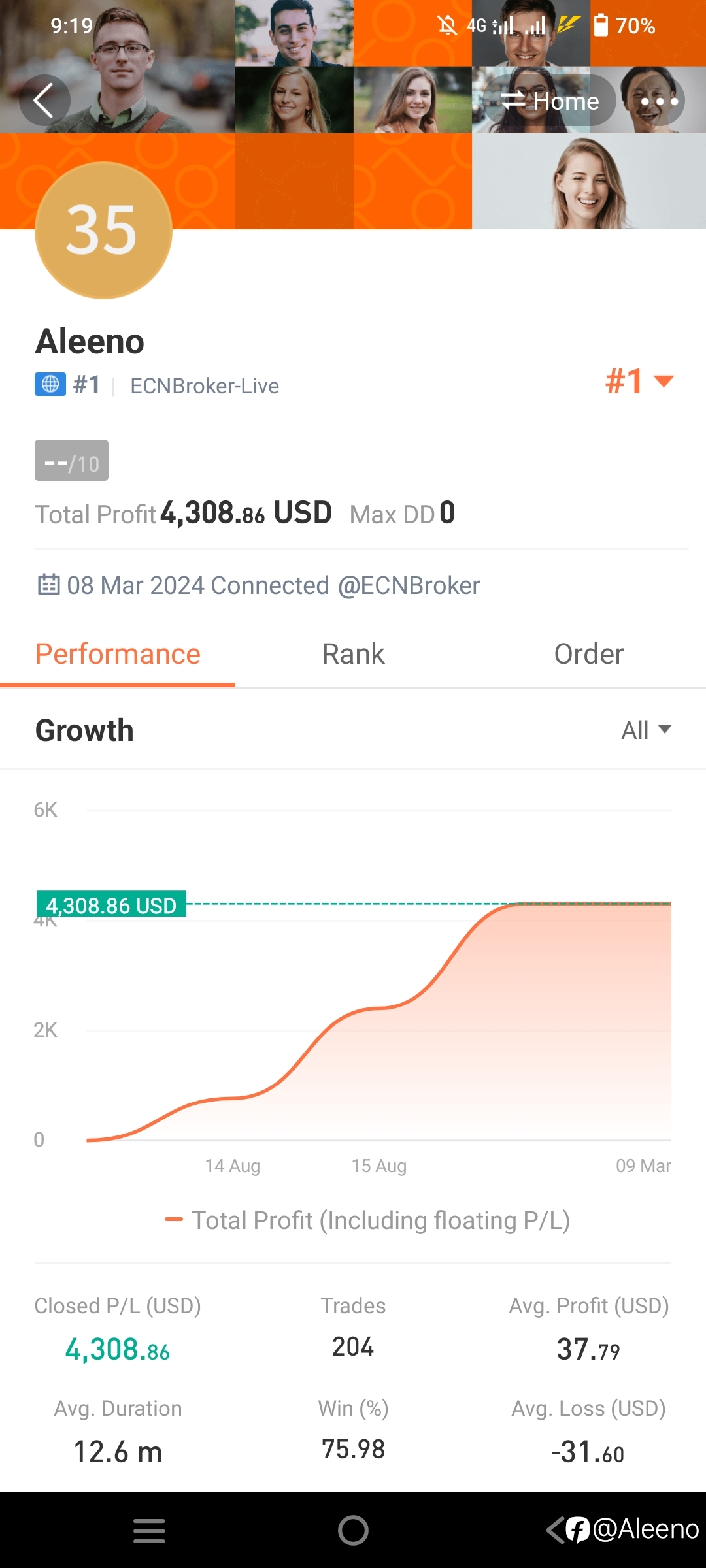
Task: Switch to the Rank tab
Action: (x=353, y=654)
